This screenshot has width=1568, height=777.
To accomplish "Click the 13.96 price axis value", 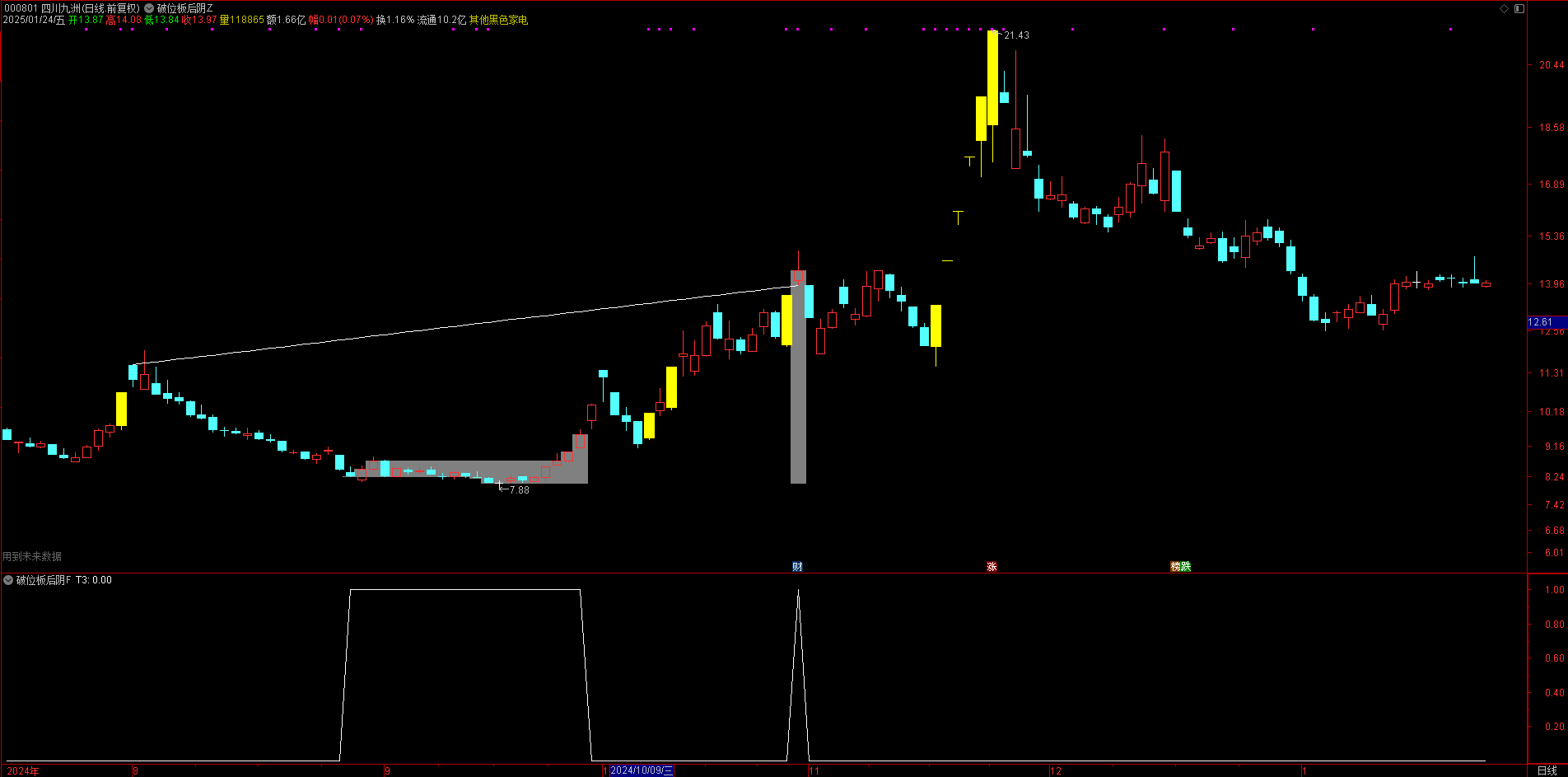I will tap(1552, 284).
